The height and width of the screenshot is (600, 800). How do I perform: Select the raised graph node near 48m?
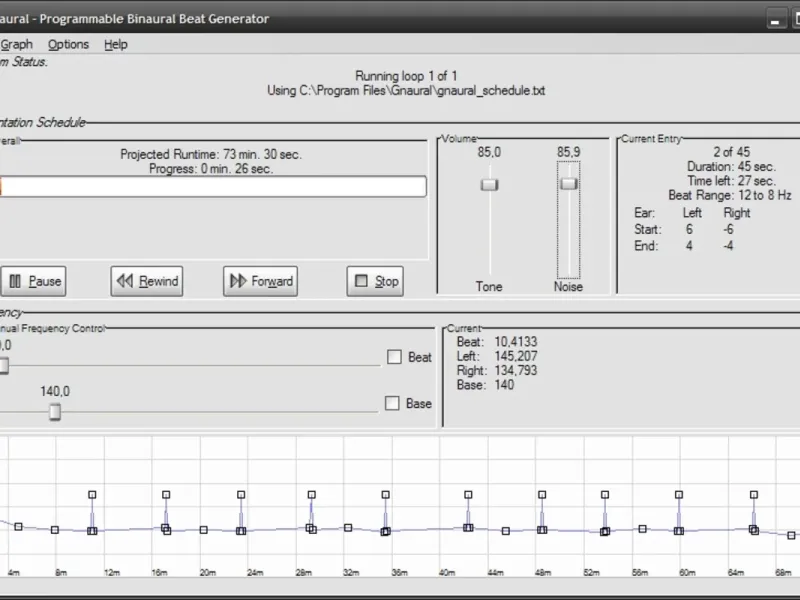pos(542,494)
